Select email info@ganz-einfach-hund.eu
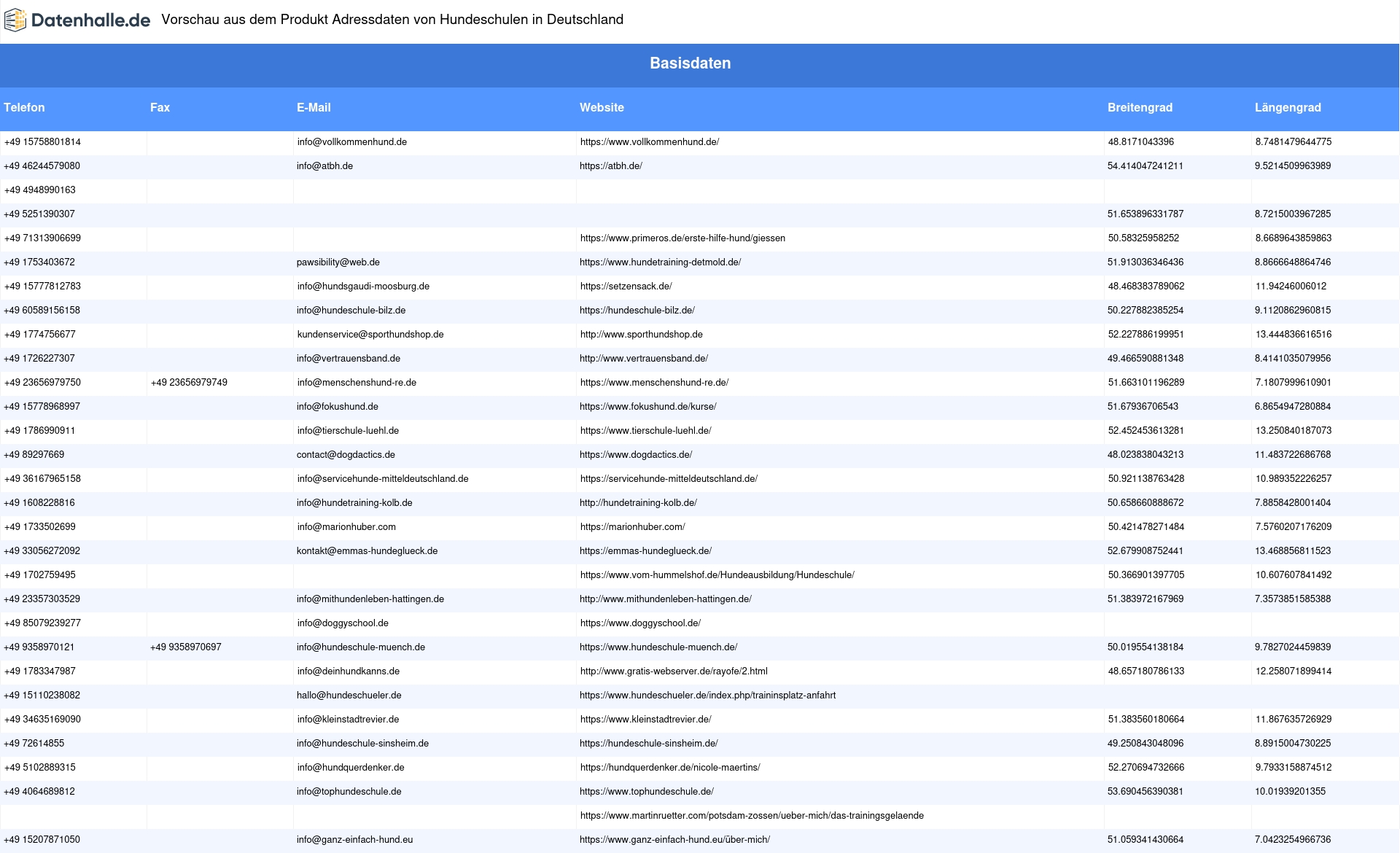1400x853 pixels. (x=355, y=840)
